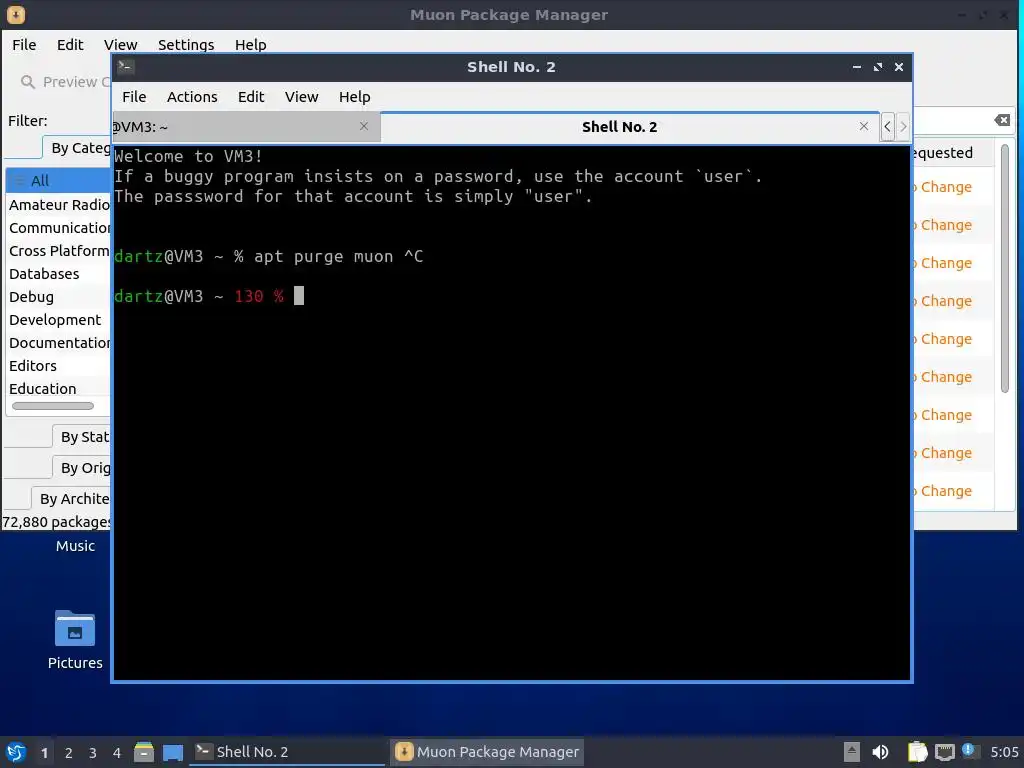Screen dimensions: 1024x768
Task: Select the Databases category
Action: [59, 274]
